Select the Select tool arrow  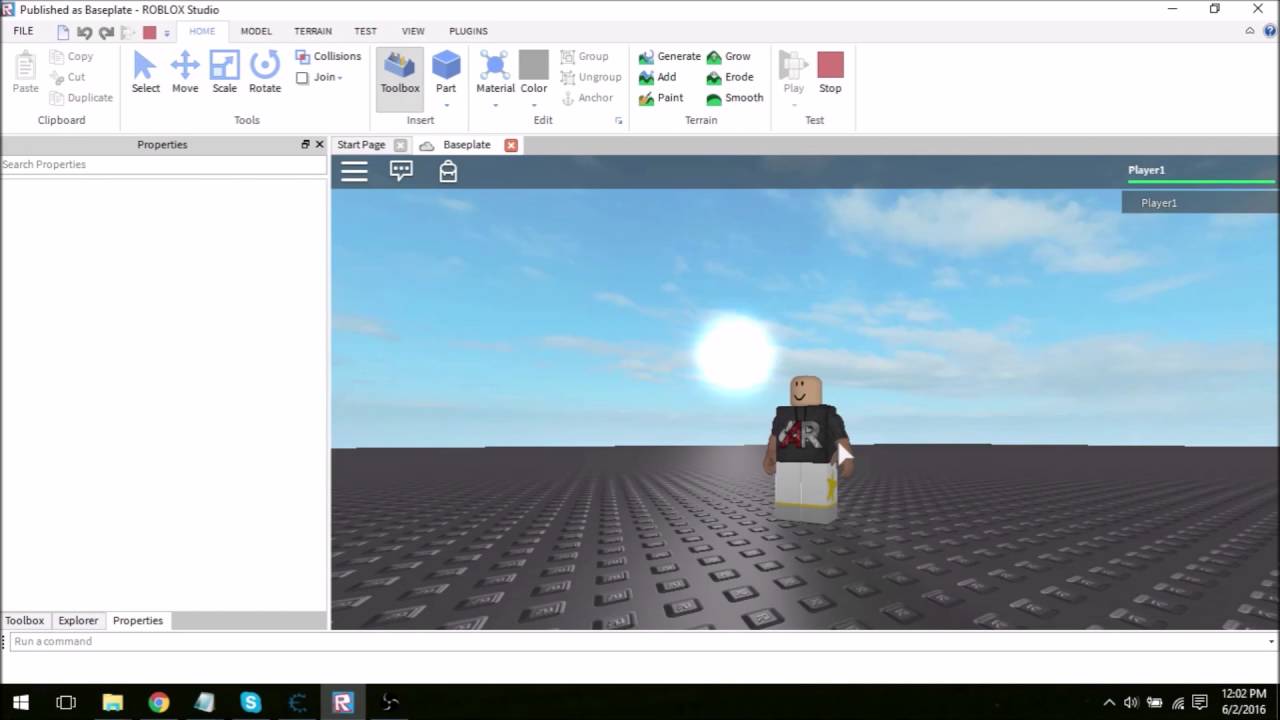(x=145, y=72)
